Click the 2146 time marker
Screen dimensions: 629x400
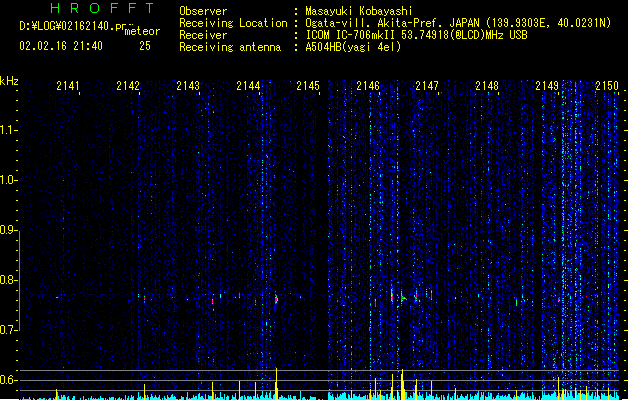pyautogui.click(x=368, y=86)
